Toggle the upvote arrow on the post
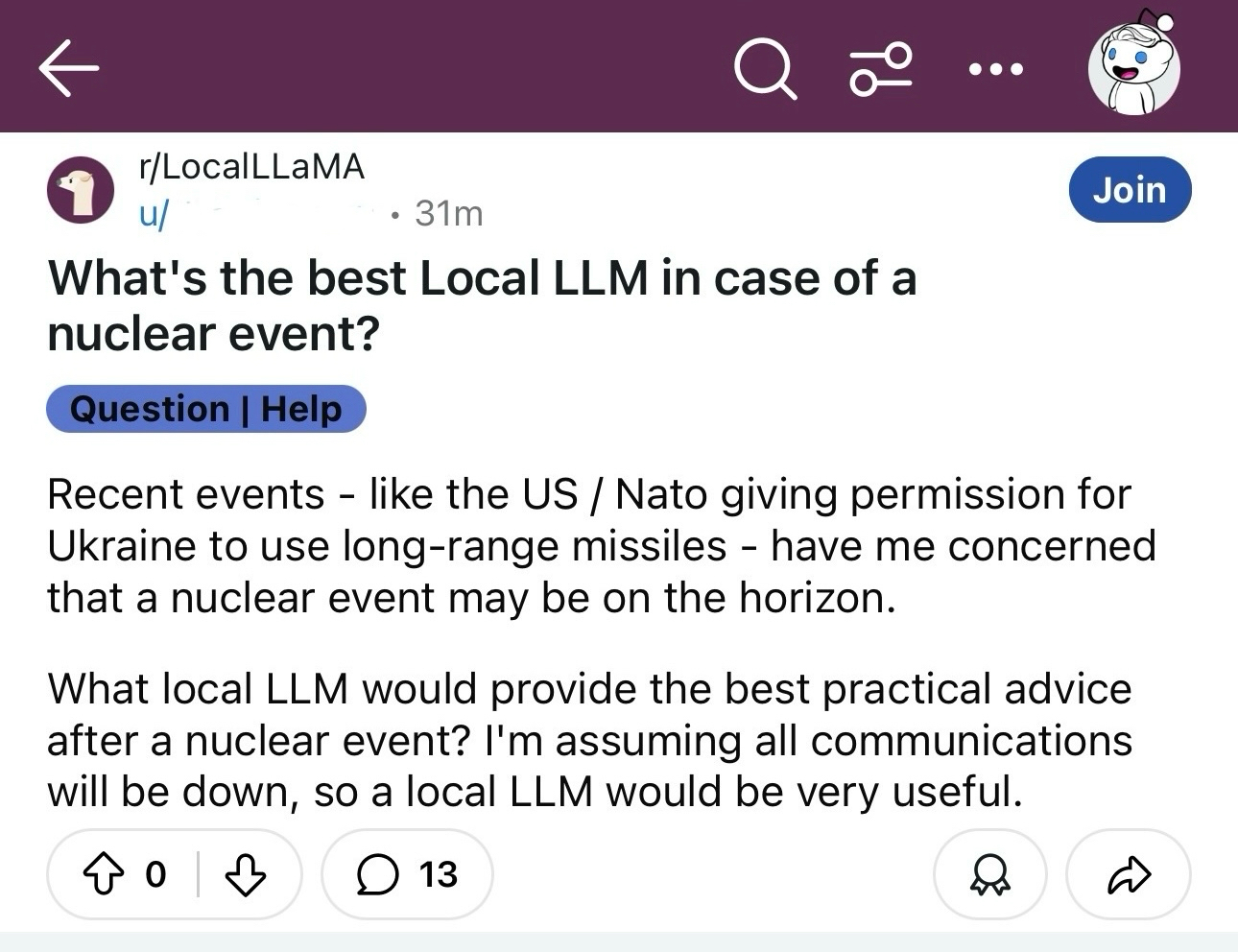The image size is (1238, 952). tap(106, 874)
